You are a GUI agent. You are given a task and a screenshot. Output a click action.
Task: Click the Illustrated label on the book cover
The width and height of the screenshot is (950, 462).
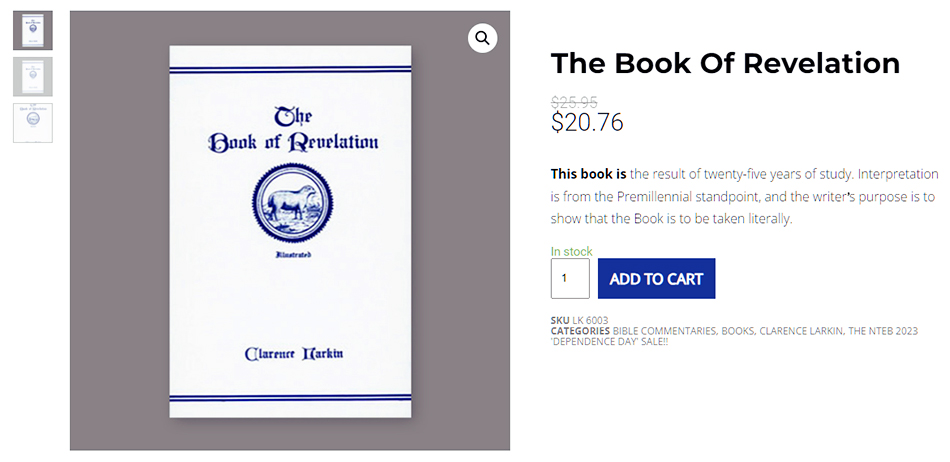click(294, 256)
